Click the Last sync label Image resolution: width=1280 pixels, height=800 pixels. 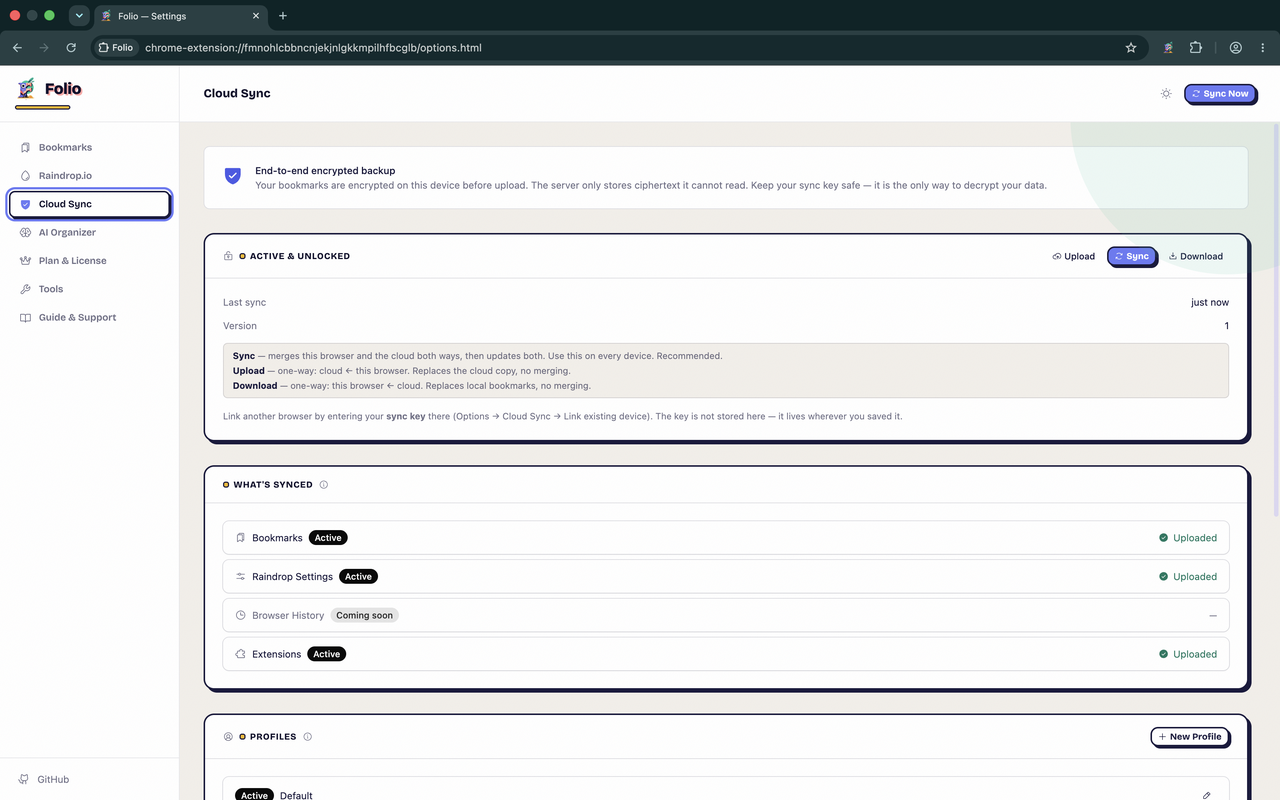click(x=244, y=302)
